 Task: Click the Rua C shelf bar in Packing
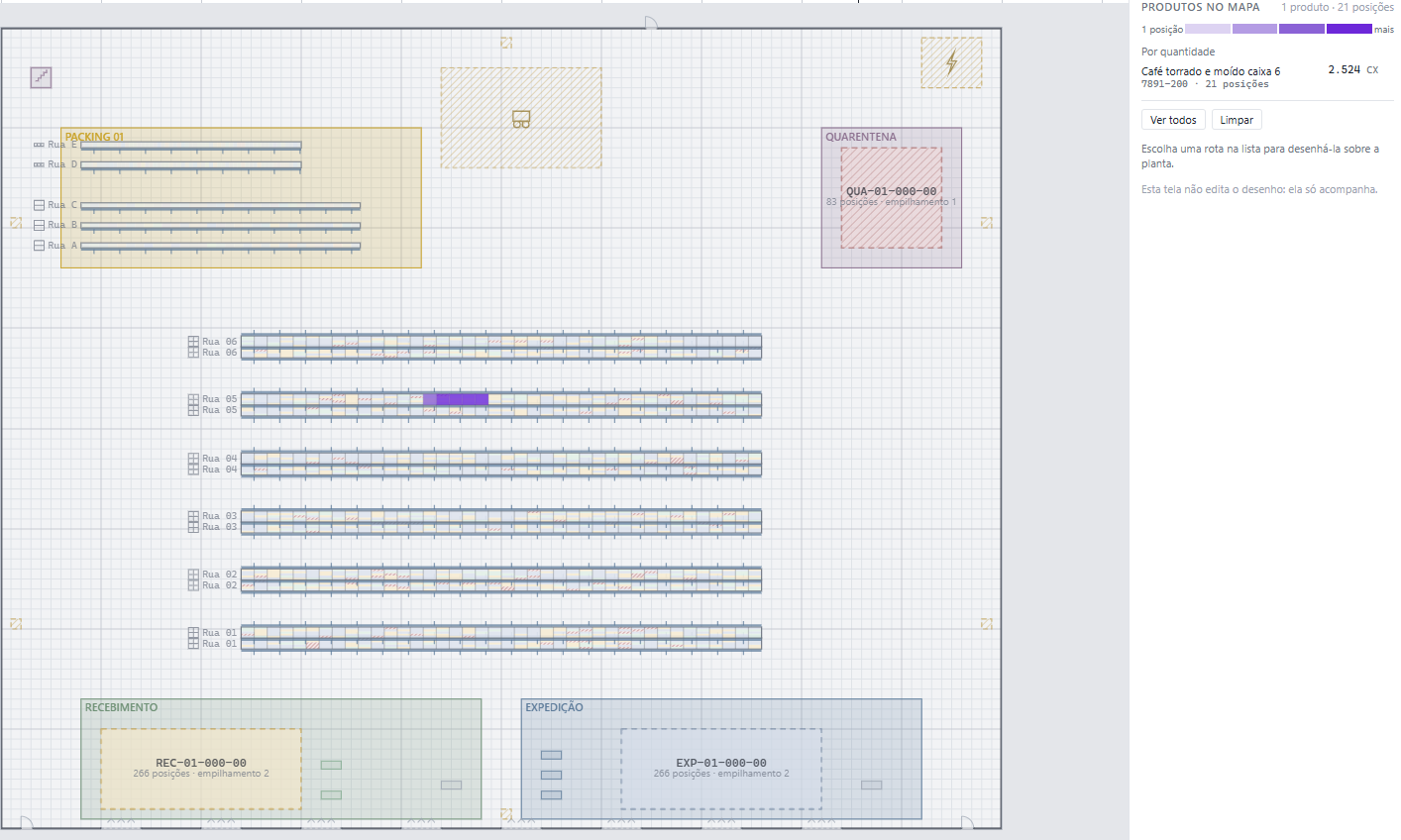pos(220,206)
